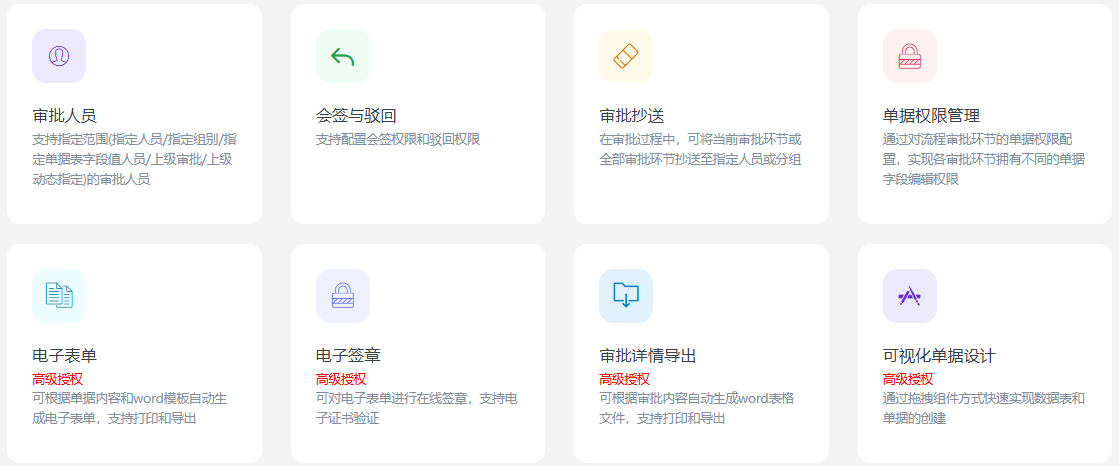The image size is (1119, 466).
Task: Click the 审批详情导出 blue export icon
Action: 626,296
